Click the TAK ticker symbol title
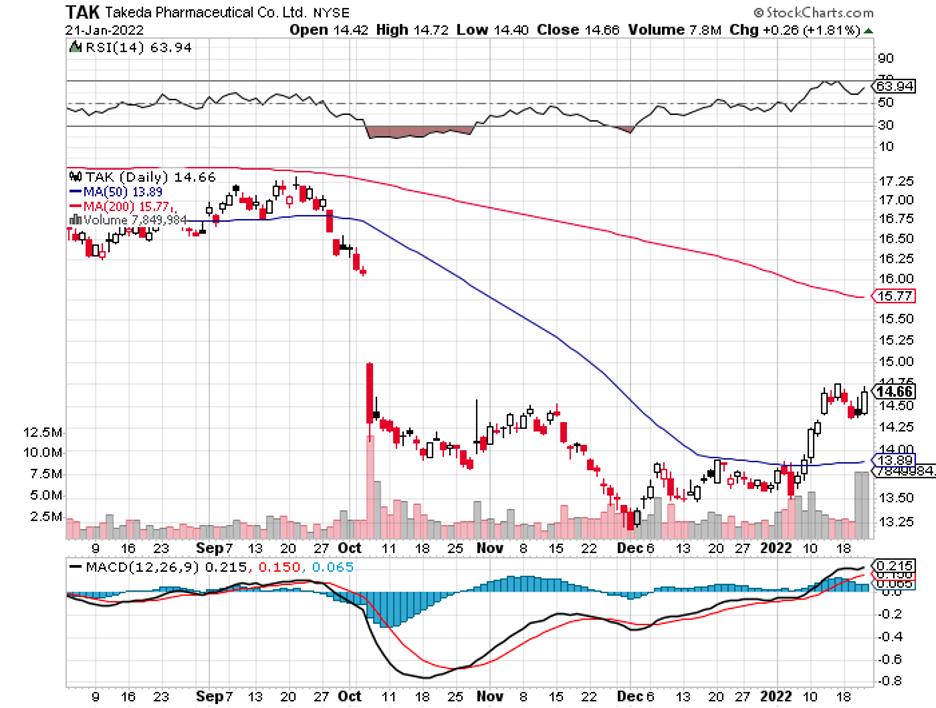 [82, 12]
